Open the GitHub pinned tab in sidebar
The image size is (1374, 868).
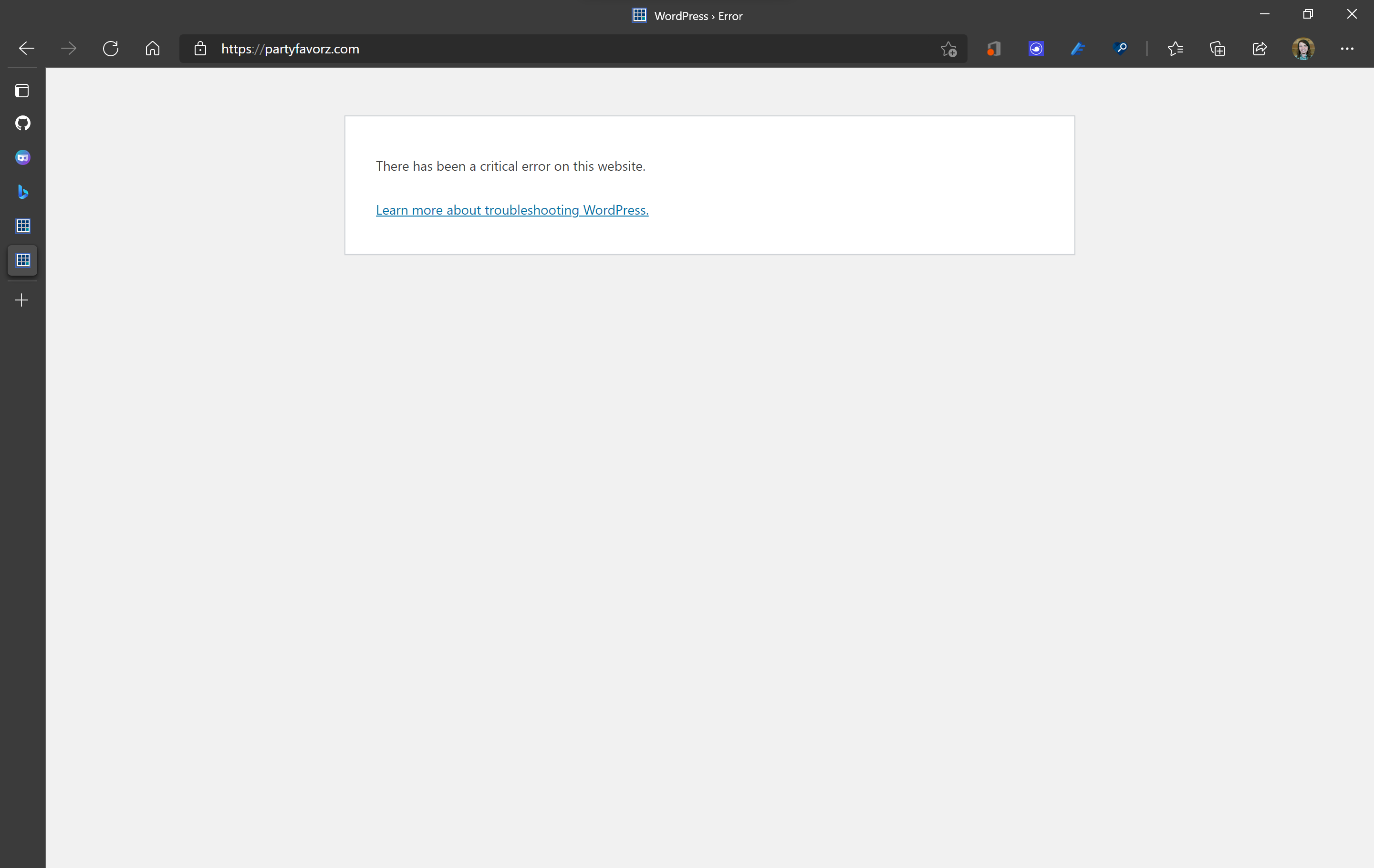(x=21, y=123)
